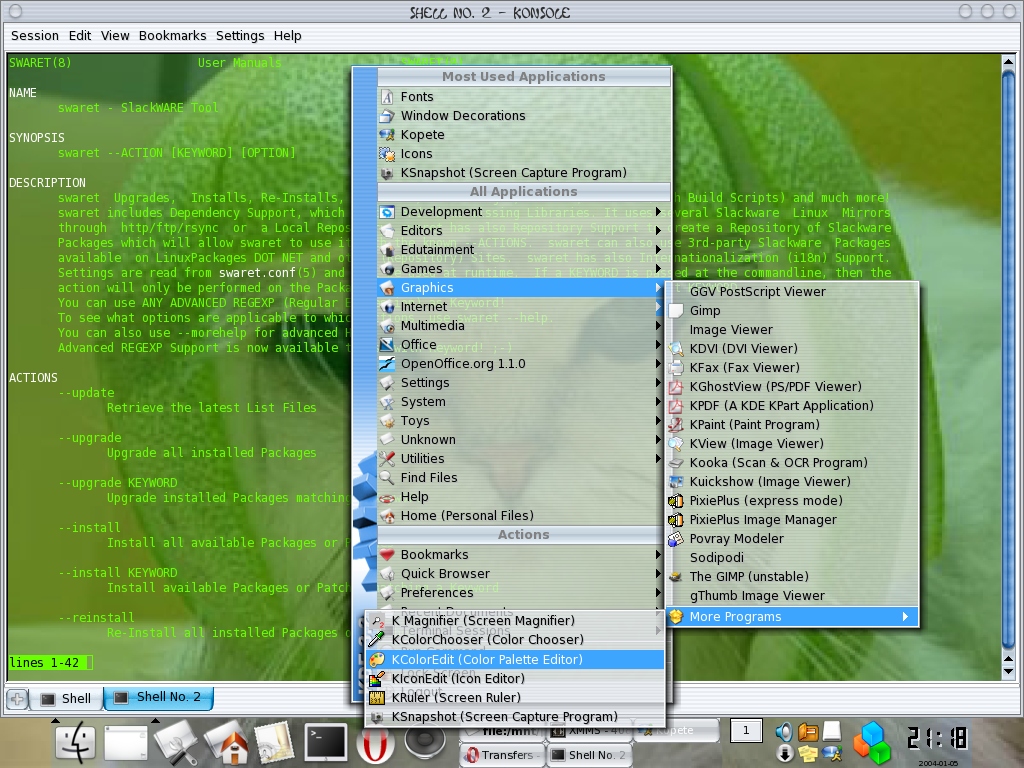Image resolution: width=1024 pixels, height=768 pixels.
Task: Launch the Opera browser from the panel
Action: click(x=375, y=744)
